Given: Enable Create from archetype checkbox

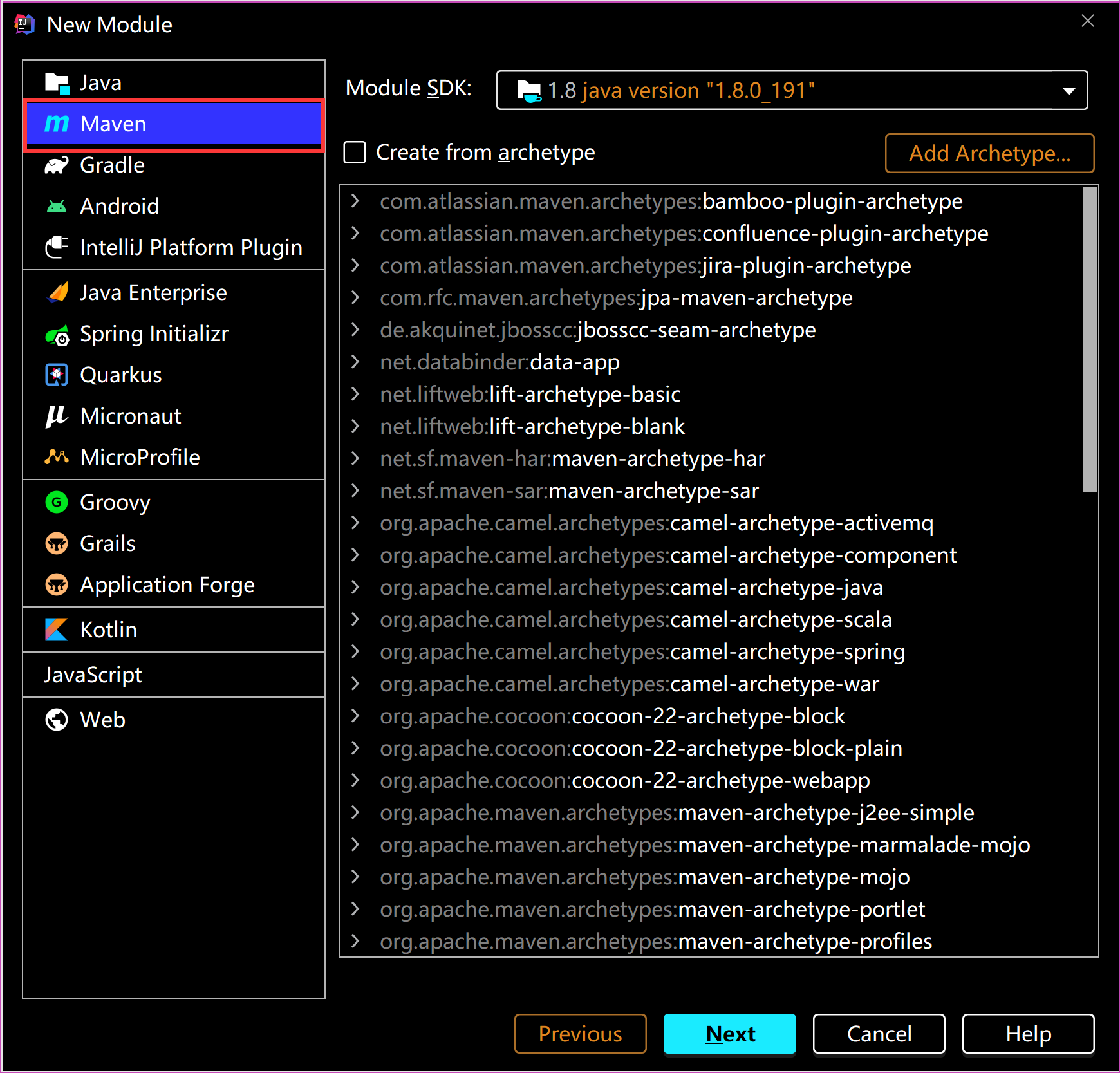Looking at the screenshot, I should click(x=355, y=153).
